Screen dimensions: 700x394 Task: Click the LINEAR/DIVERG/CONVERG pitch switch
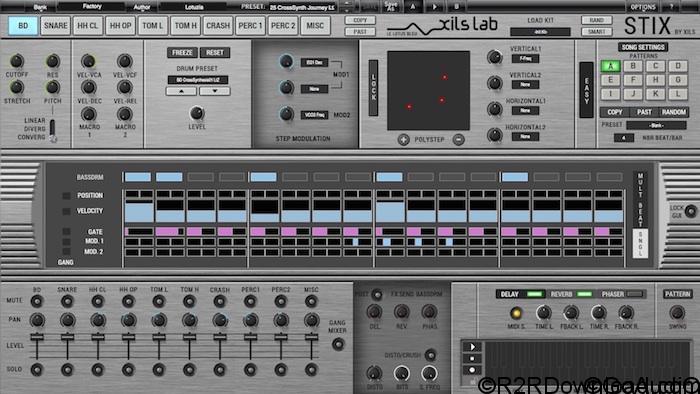[x=53, y=132]
